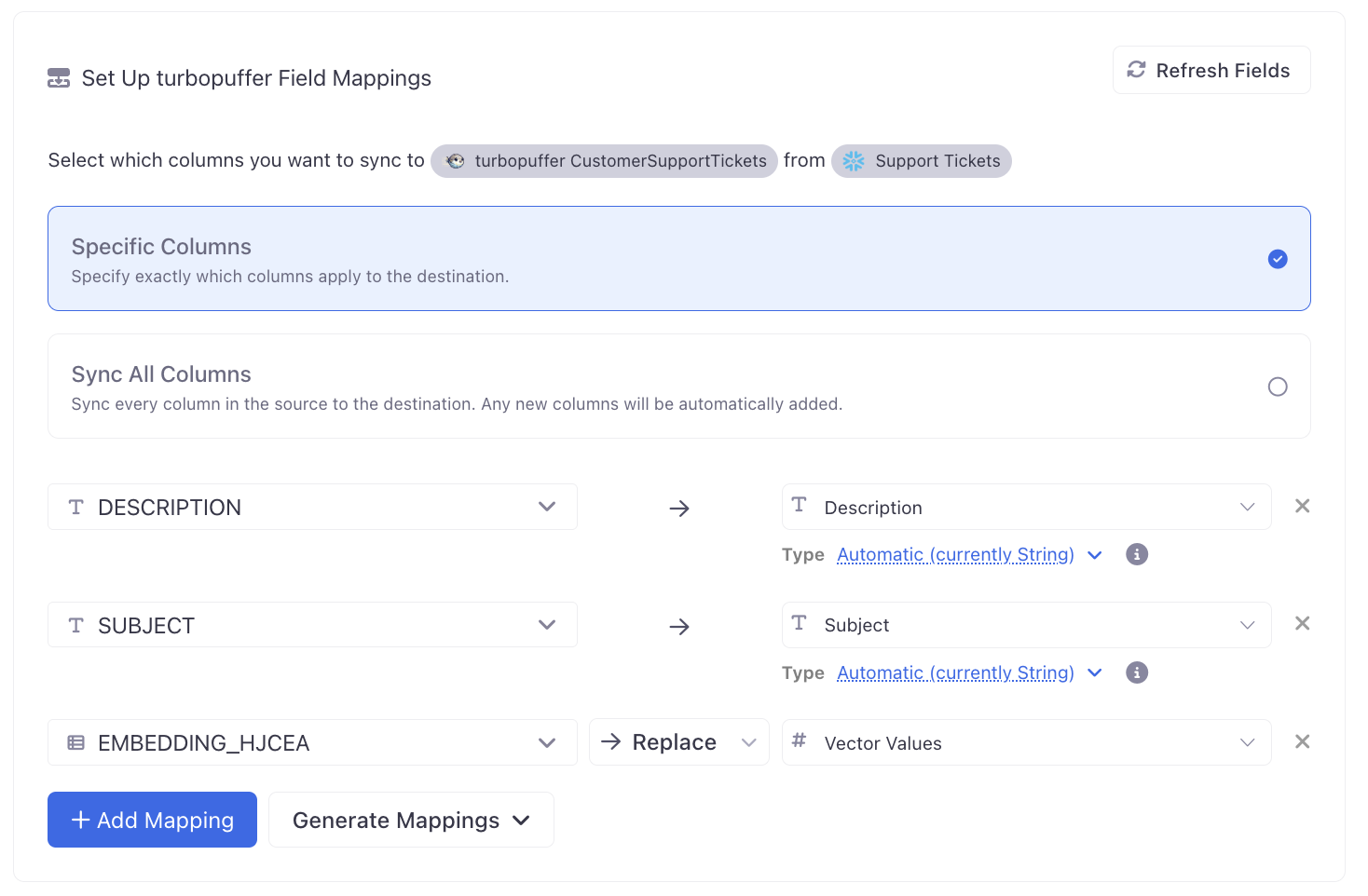Select the Specific Columns option
The image size is (1368, 896).
click(x=678, y=259)
